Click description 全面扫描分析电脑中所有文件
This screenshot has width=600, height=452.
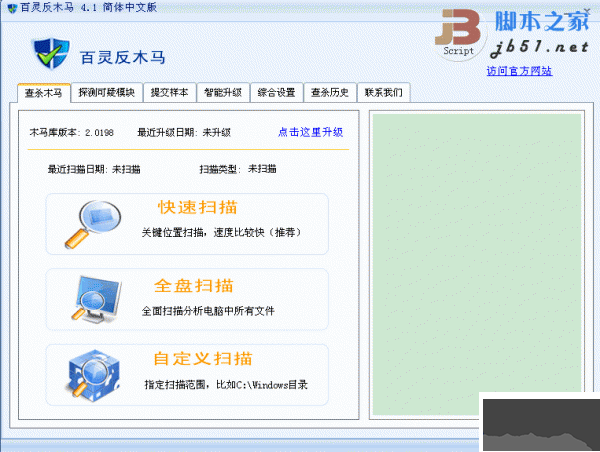[x=208, y=311]
